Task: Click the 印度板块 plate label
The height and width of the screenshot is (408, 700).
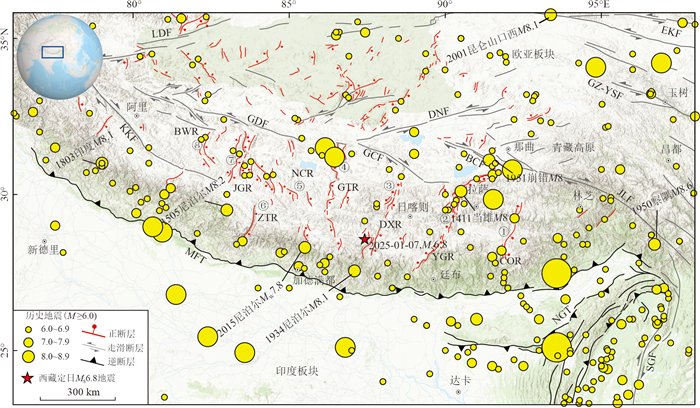Action: (x=297, y=371)
